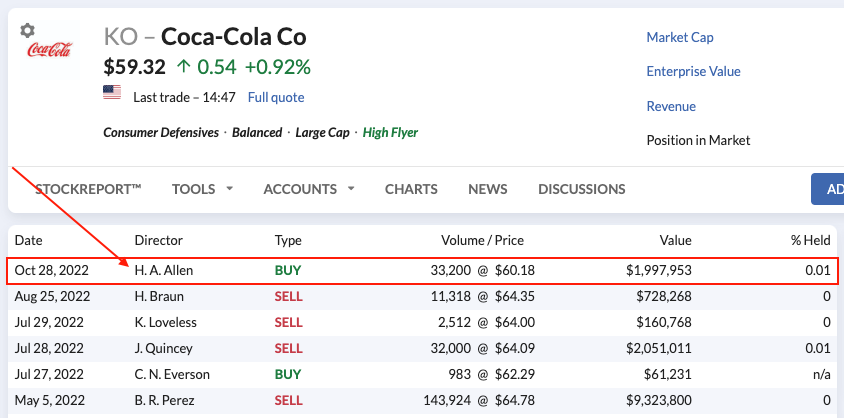
Task: Click the US flag icon
Action: (112, 93)
